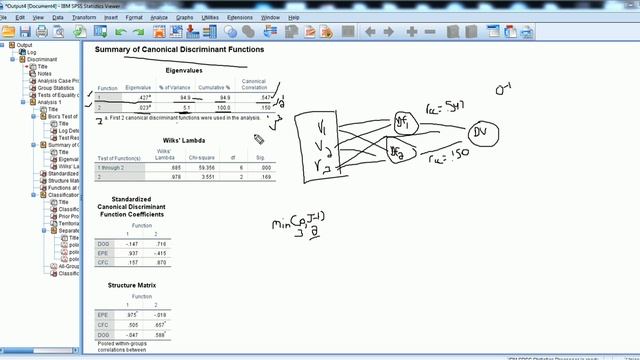Screen dimensions: 640x360
Task: Open the Edit menu
Action: tap(20, 18)
